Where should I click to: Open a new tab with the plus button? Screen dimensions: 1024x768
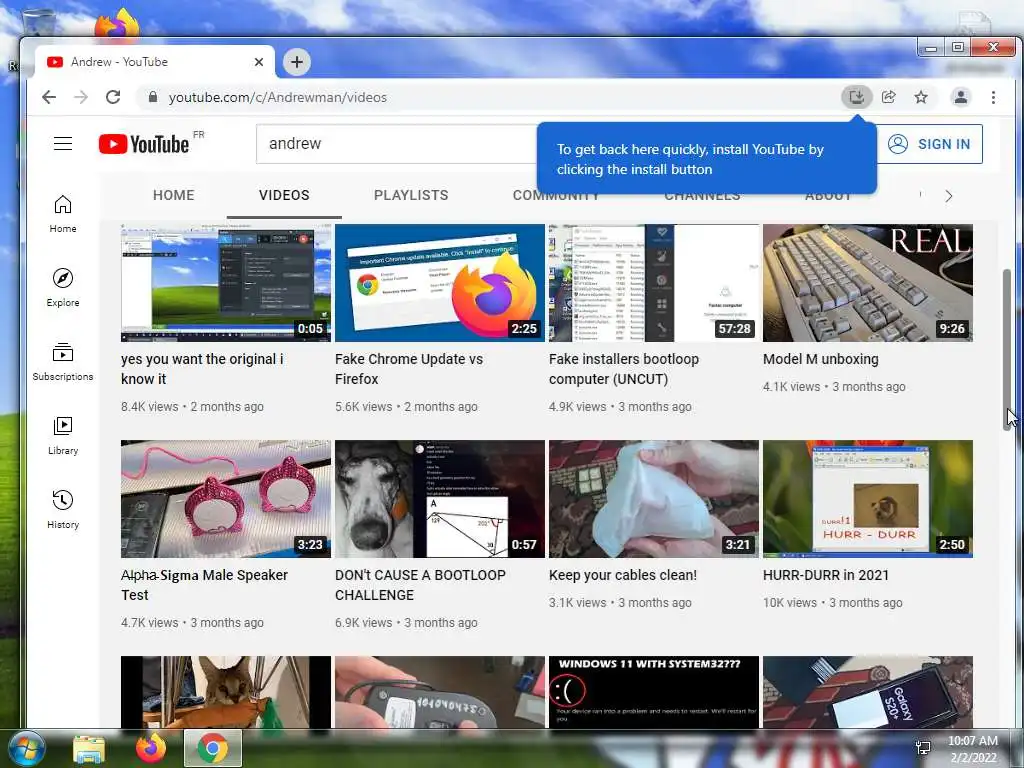tap(296, 62)
